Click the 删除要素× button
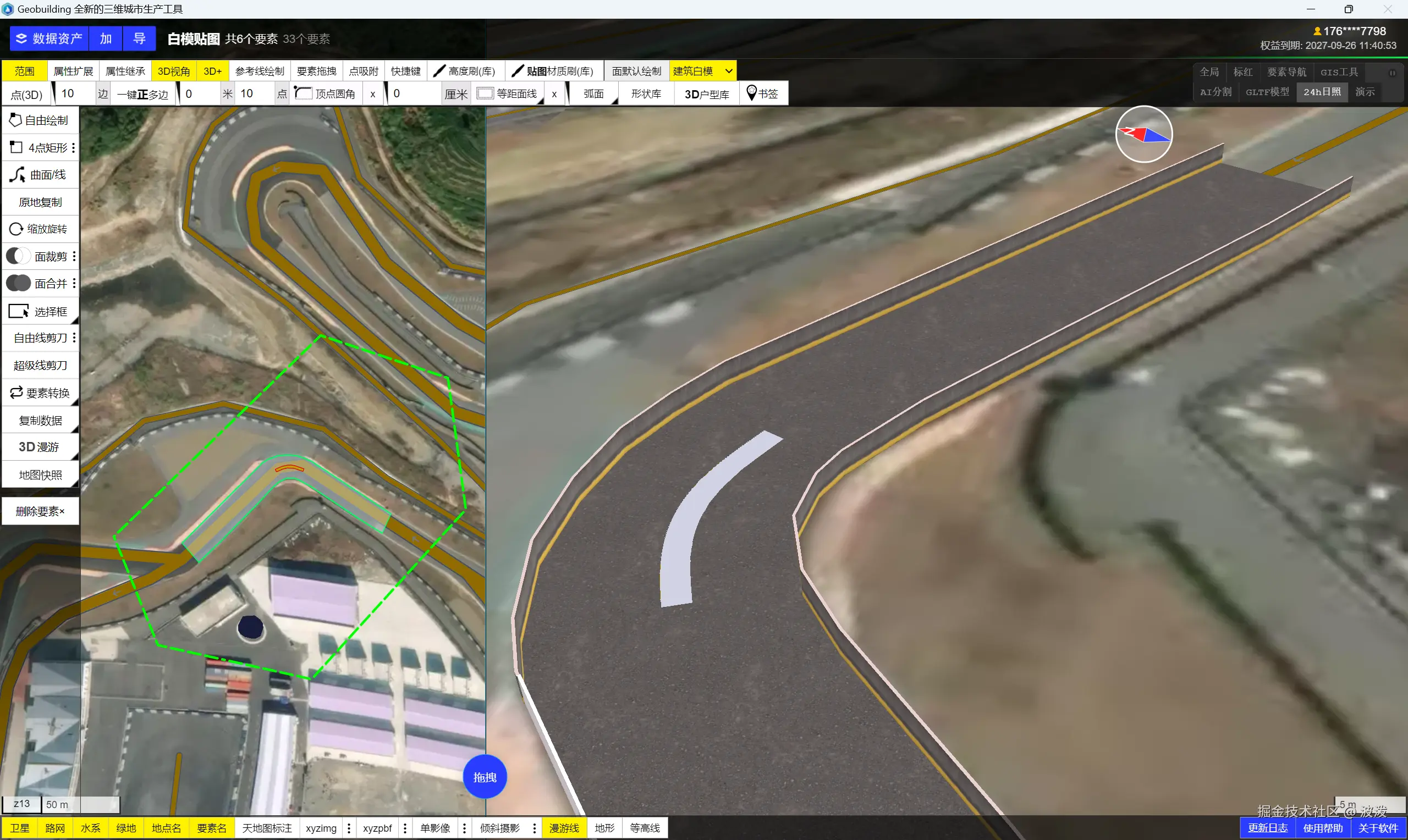Screen dimensions: 1408x840 coord(40,511)
